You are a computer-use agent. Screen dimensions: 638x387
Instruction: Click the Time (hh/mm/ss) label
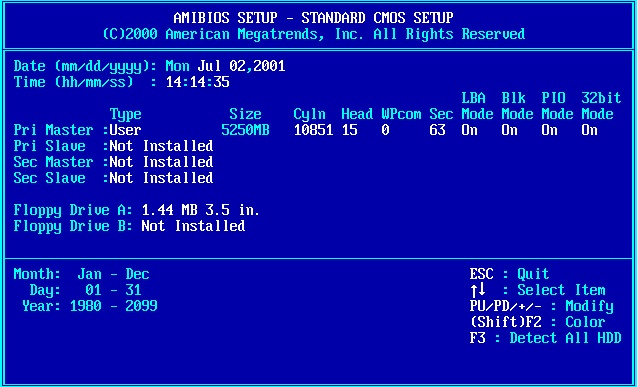[85, 82]
